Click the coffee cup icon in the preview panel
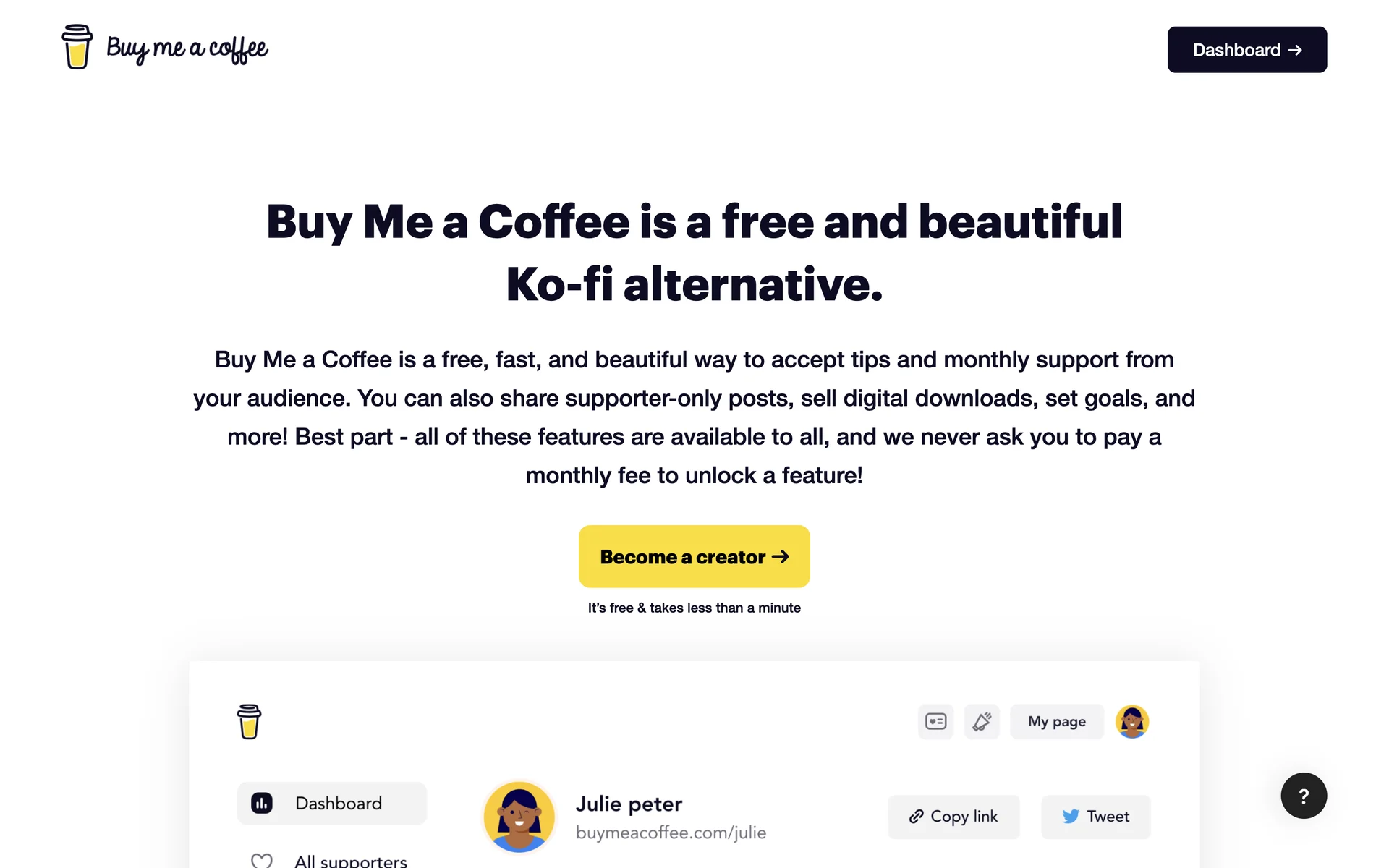This screenshot has width=1389, height=868. coord(249,721)
